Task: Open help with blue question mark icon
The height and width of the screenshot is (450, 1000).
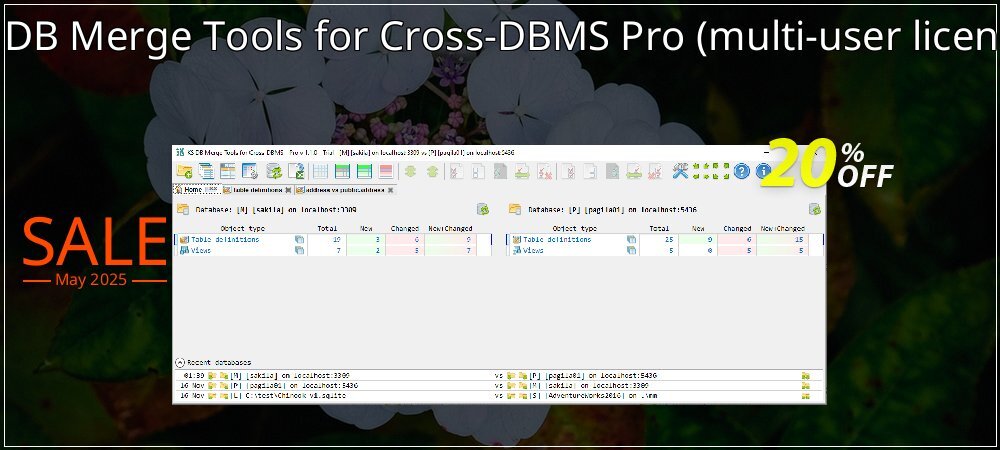Action: point(741,171)
